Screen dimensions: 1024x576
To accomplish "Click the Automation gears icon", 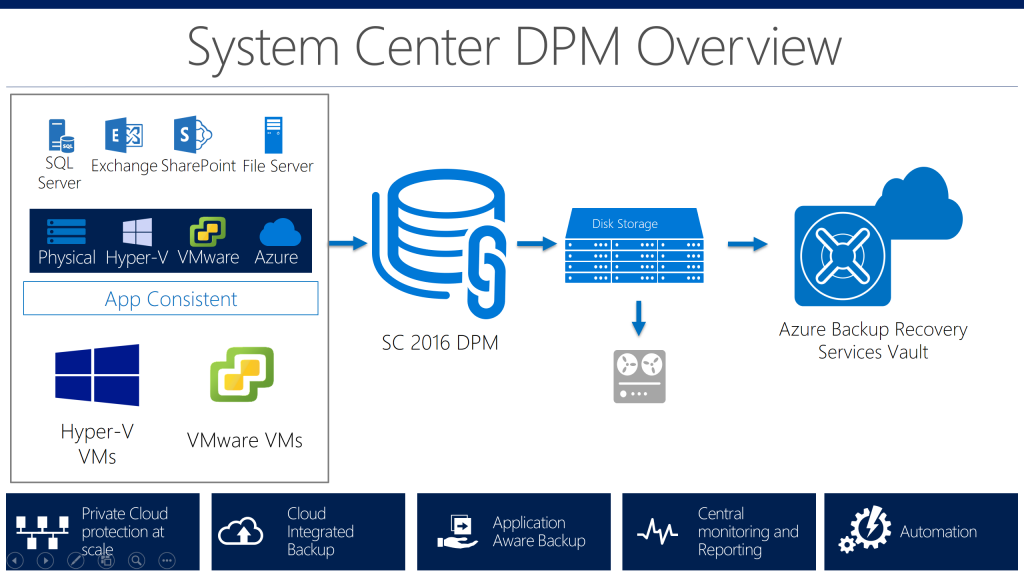I will [x=865, y=530].
